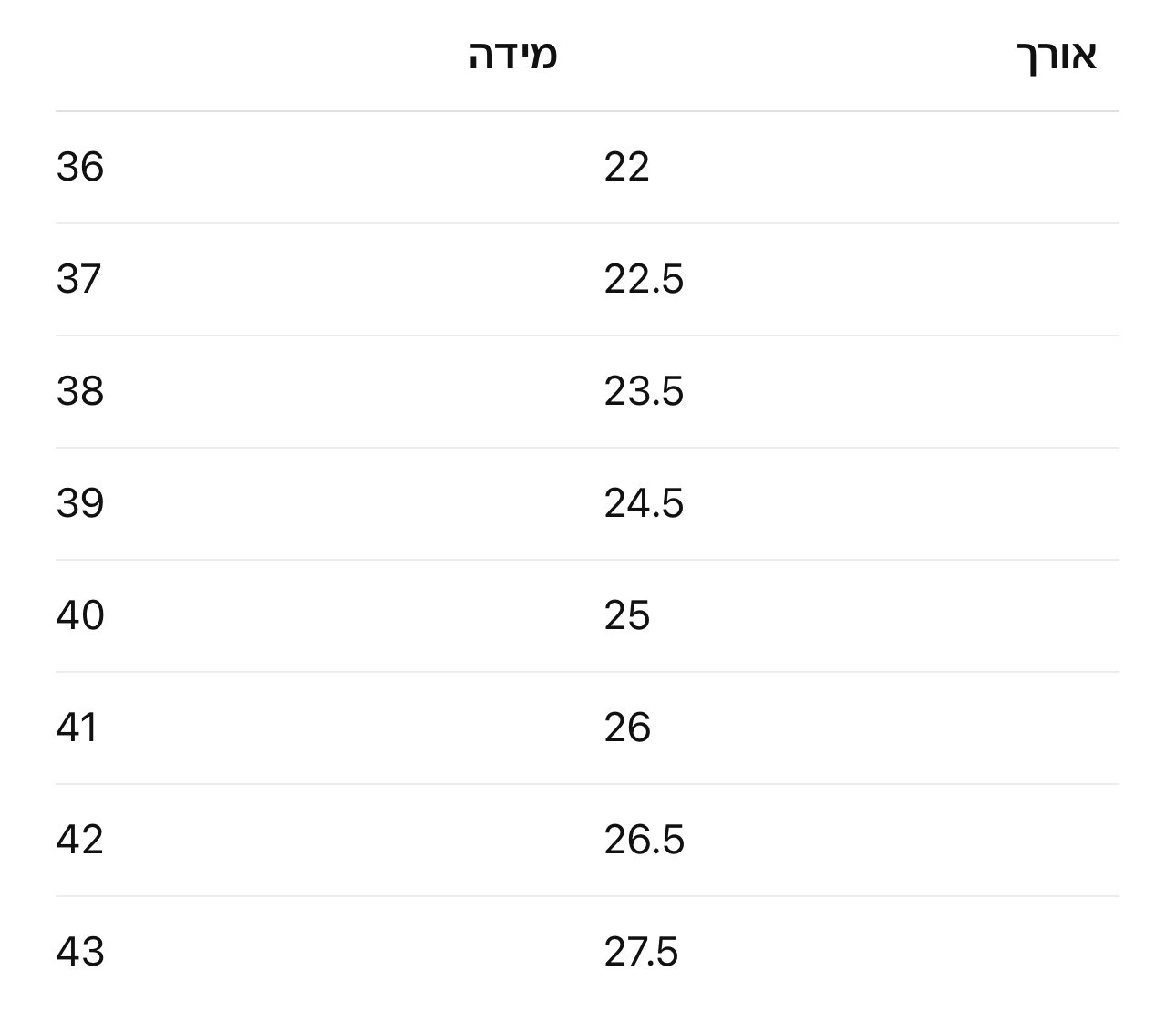
Task: Choose size 41 from the chart
Action: click(77, 728)
